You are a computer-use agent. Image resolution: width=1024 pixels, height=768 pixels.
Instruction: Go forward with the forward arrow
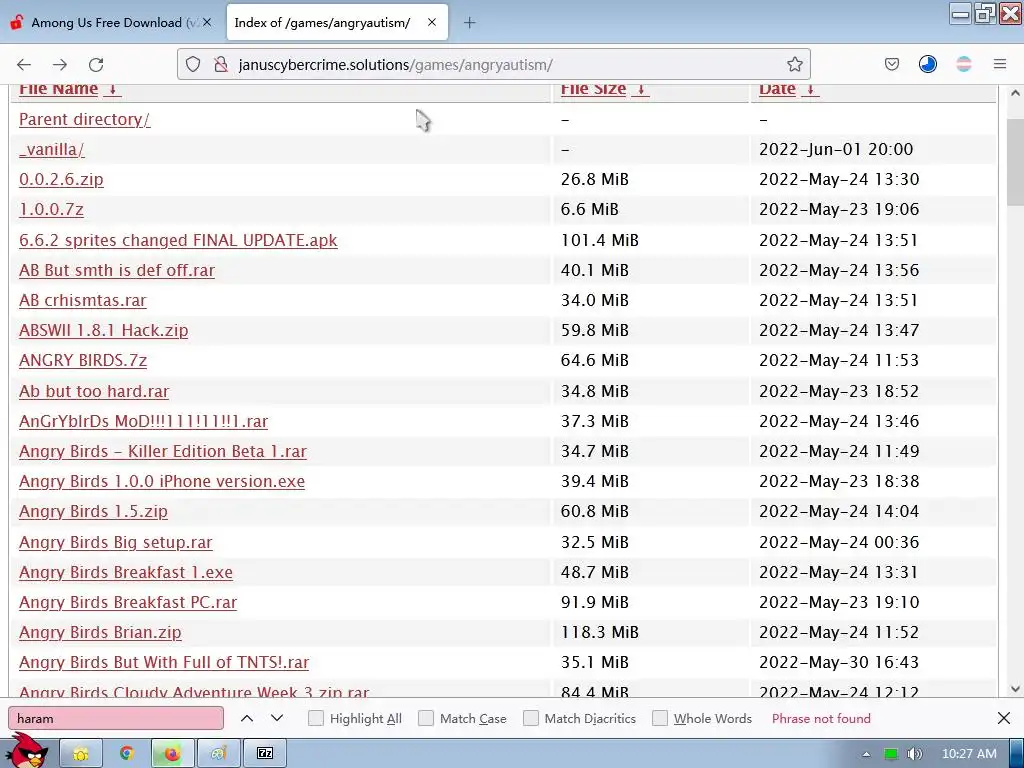click(x=60, y=65)
